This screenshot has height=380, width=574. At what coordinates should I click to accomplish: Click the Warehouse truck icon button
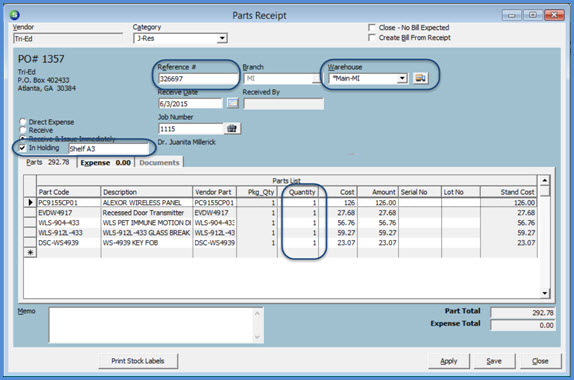coord(421,78)
